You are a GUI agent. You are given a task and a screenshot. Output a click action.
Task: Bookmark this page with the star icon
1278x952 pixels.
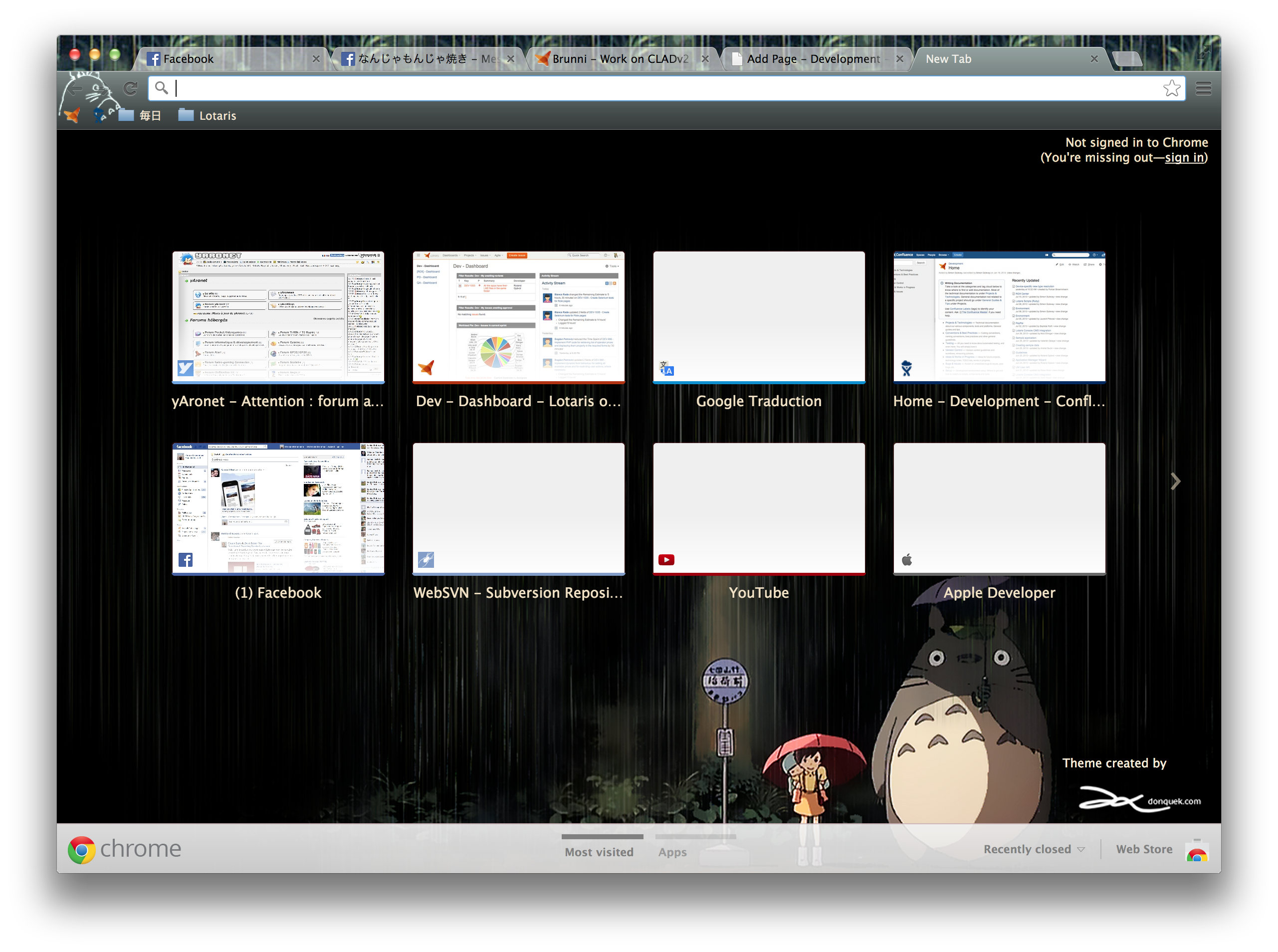click(1171, 88)
